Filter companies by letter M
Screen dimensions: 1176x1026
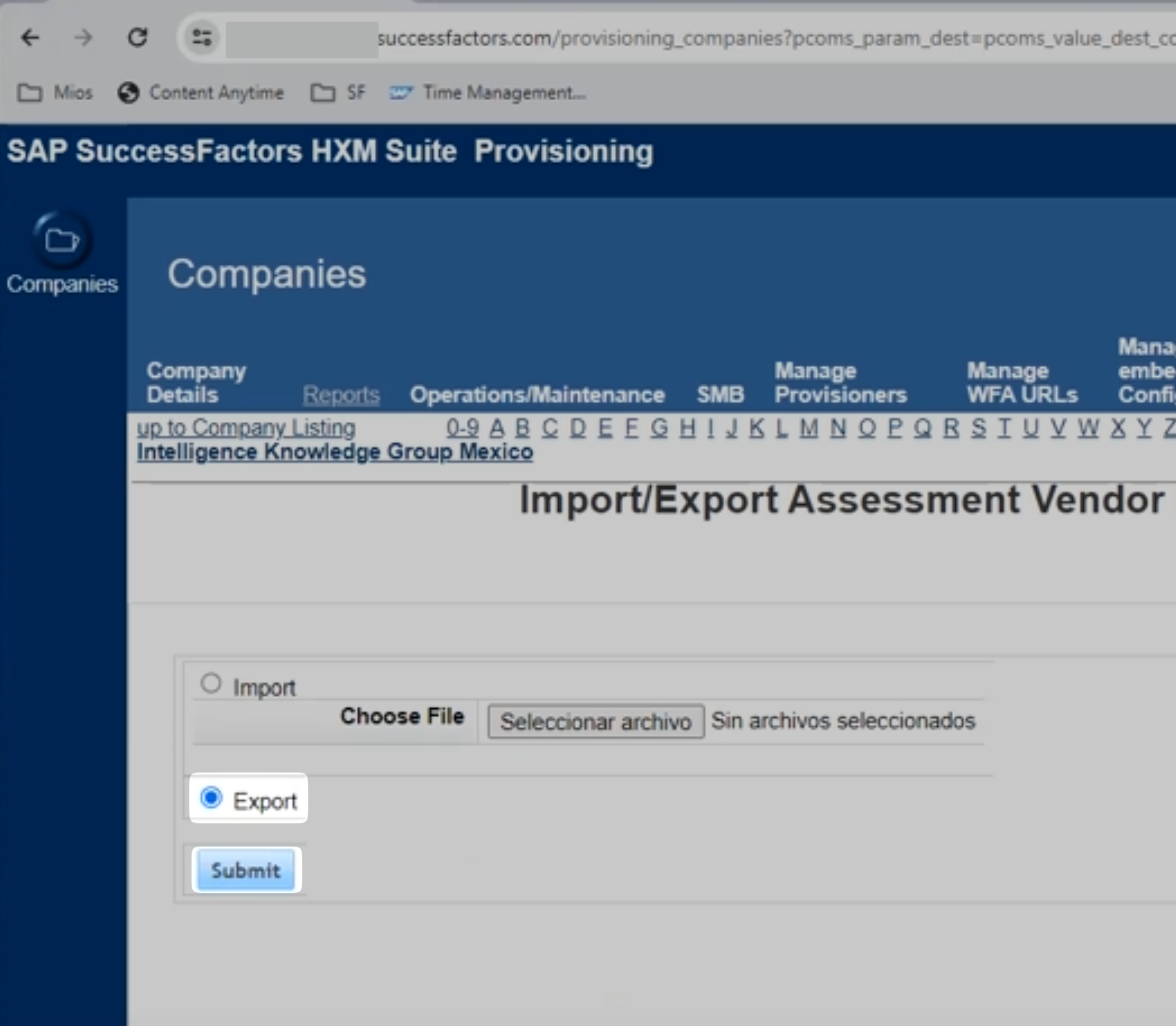point(809,428)
